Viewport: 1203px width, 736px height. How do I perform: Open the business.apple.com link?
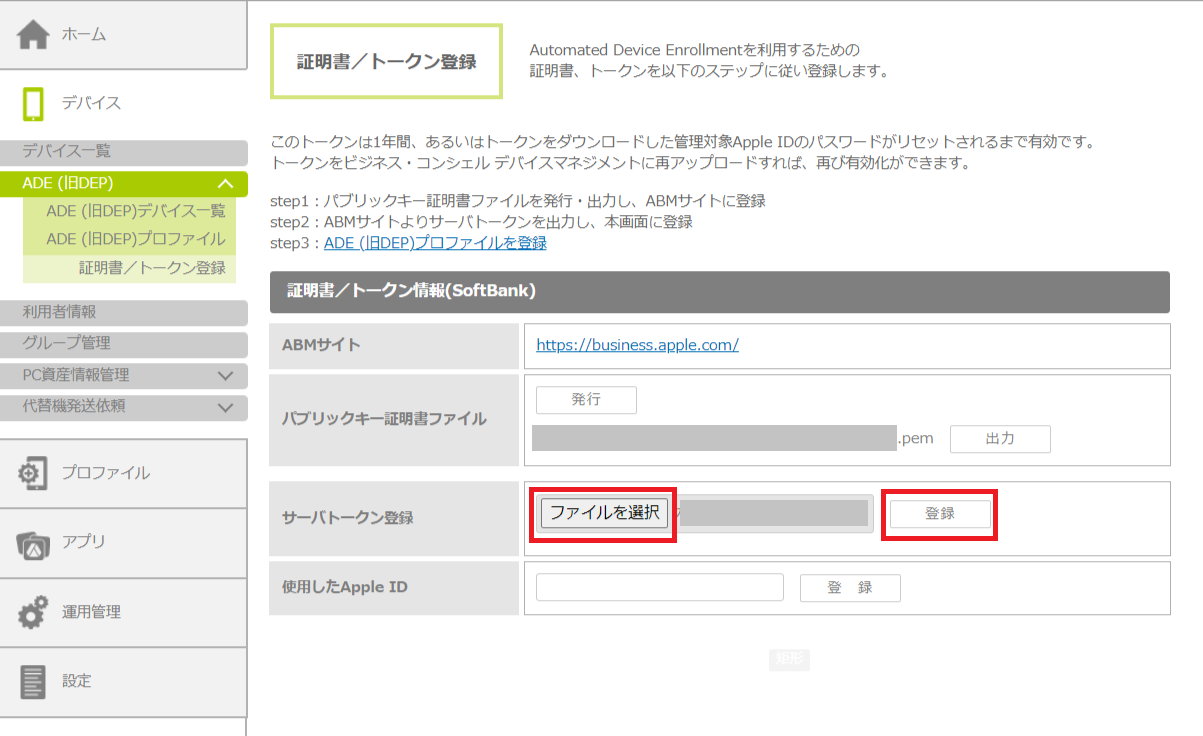[x=637, y=345]
